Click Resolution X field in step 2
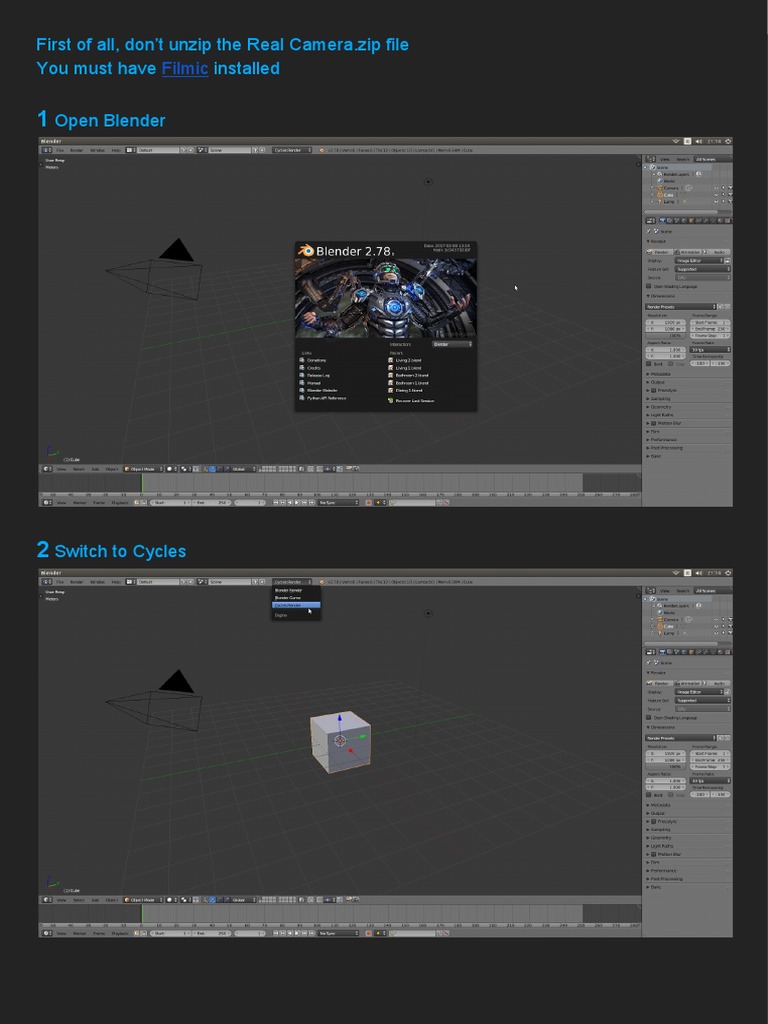Viewport: 768px width, 1024px height. tap(665, 754)
